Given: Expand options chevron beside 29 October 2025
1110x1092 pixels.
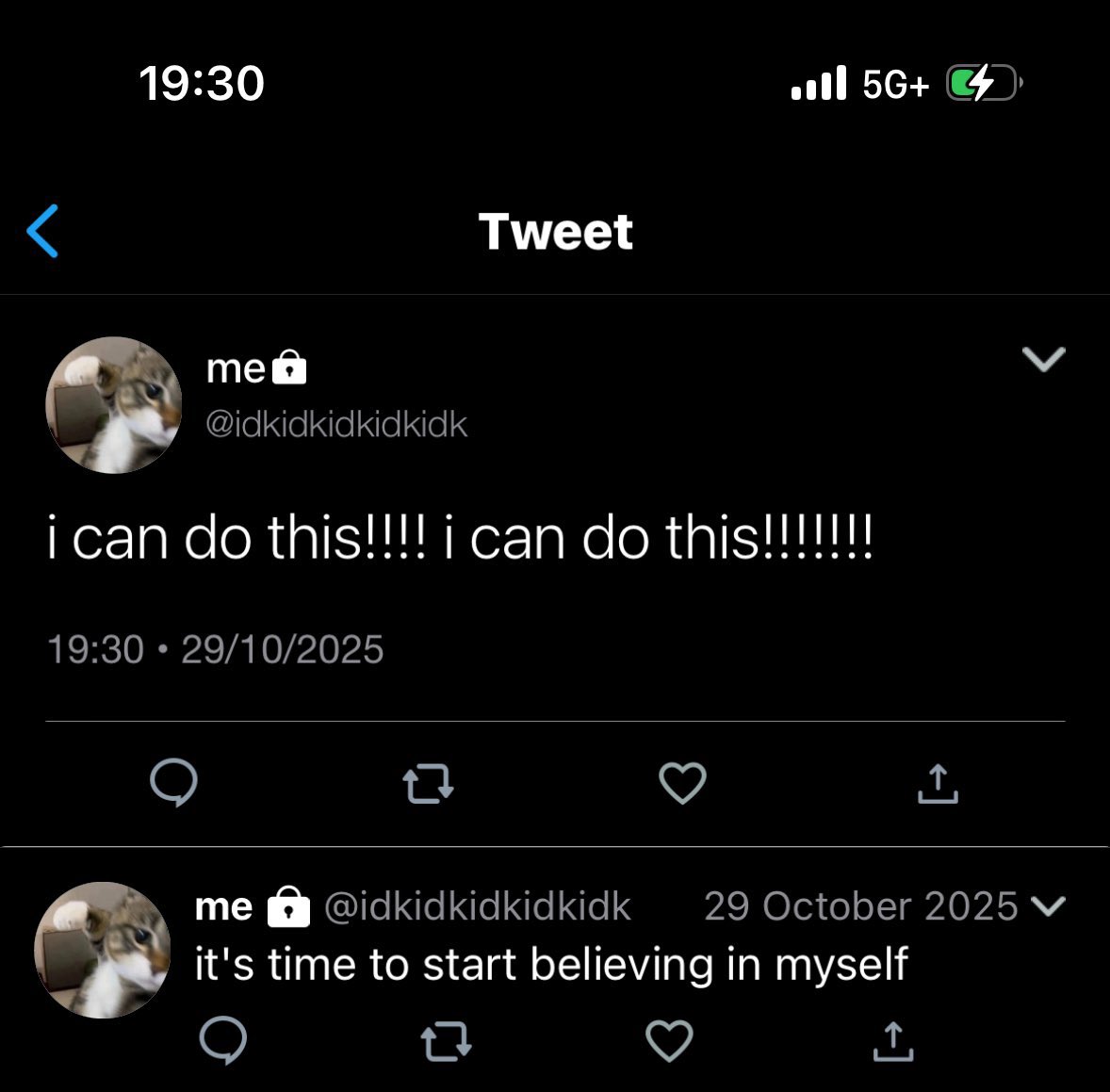Looking at the screenshot, I should (x=1049, y=905).
